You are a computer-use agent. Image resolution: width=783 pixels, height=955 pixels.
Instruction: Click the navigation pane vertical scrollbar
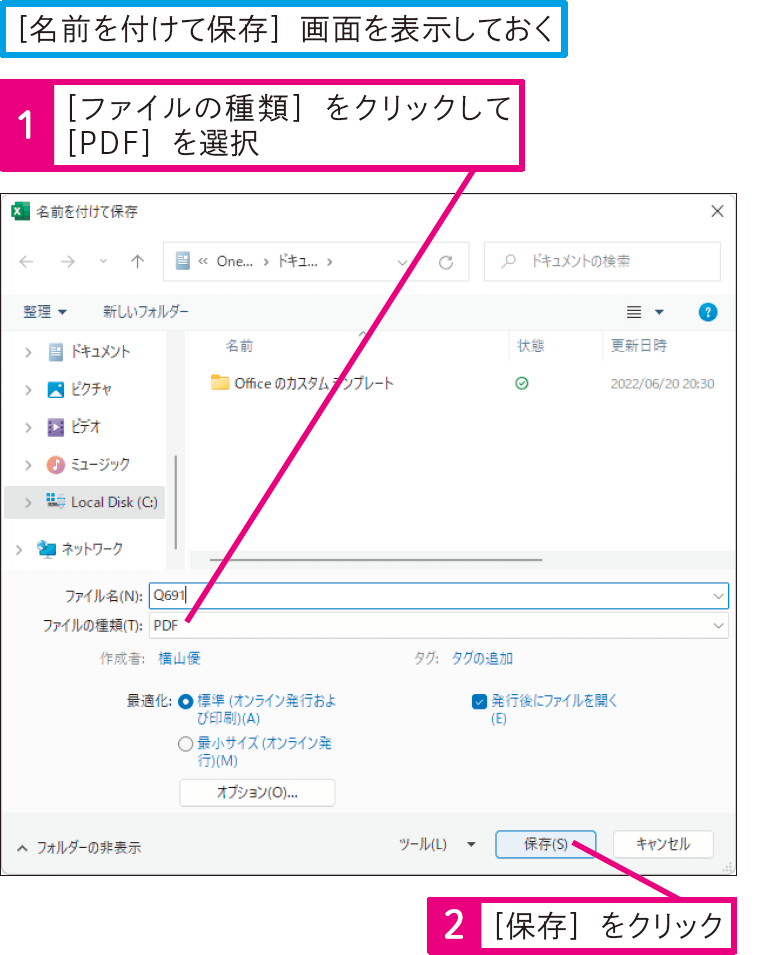click(176, 502)
